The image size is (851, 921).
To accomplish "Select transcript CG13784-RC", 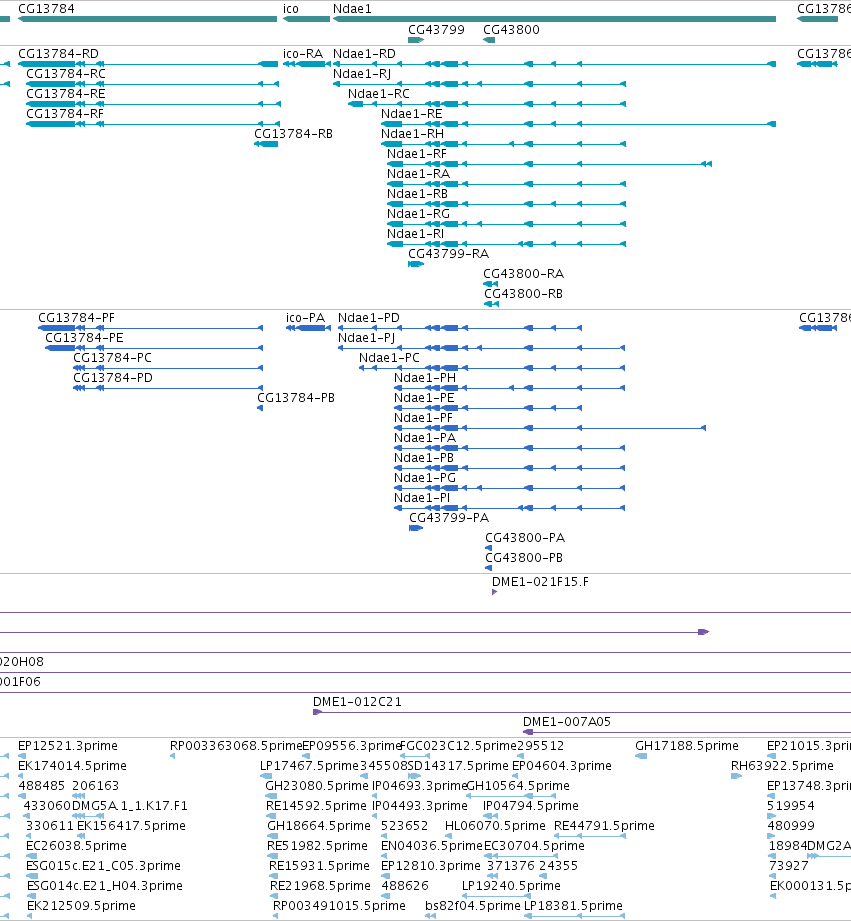I will 66,73.
